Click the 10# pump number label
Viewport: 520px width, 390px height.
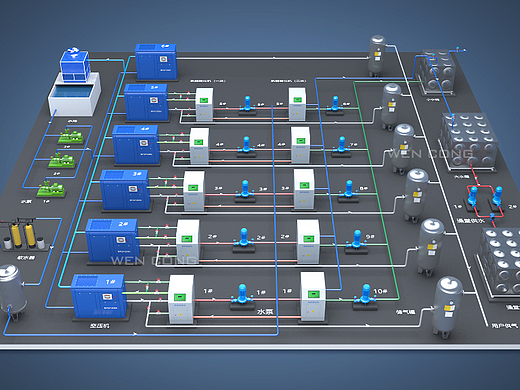point(380,291)
